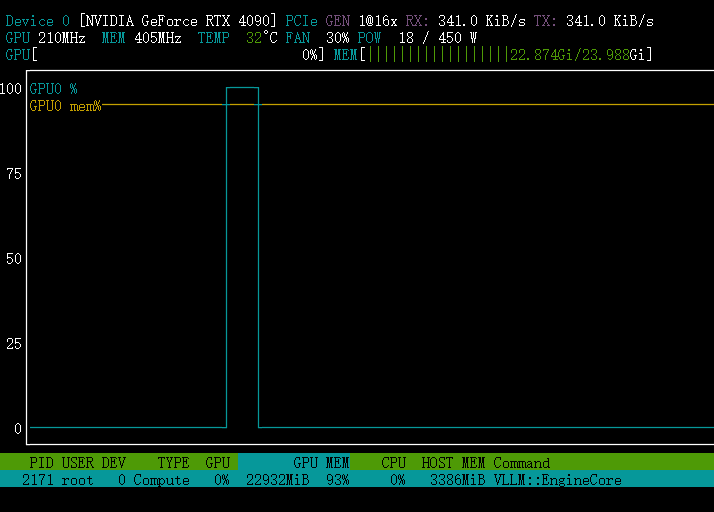Click the 22932MiB GPU memory value
Image resolution: width=714 pixels, height=512 pixels.
[277, 480]
